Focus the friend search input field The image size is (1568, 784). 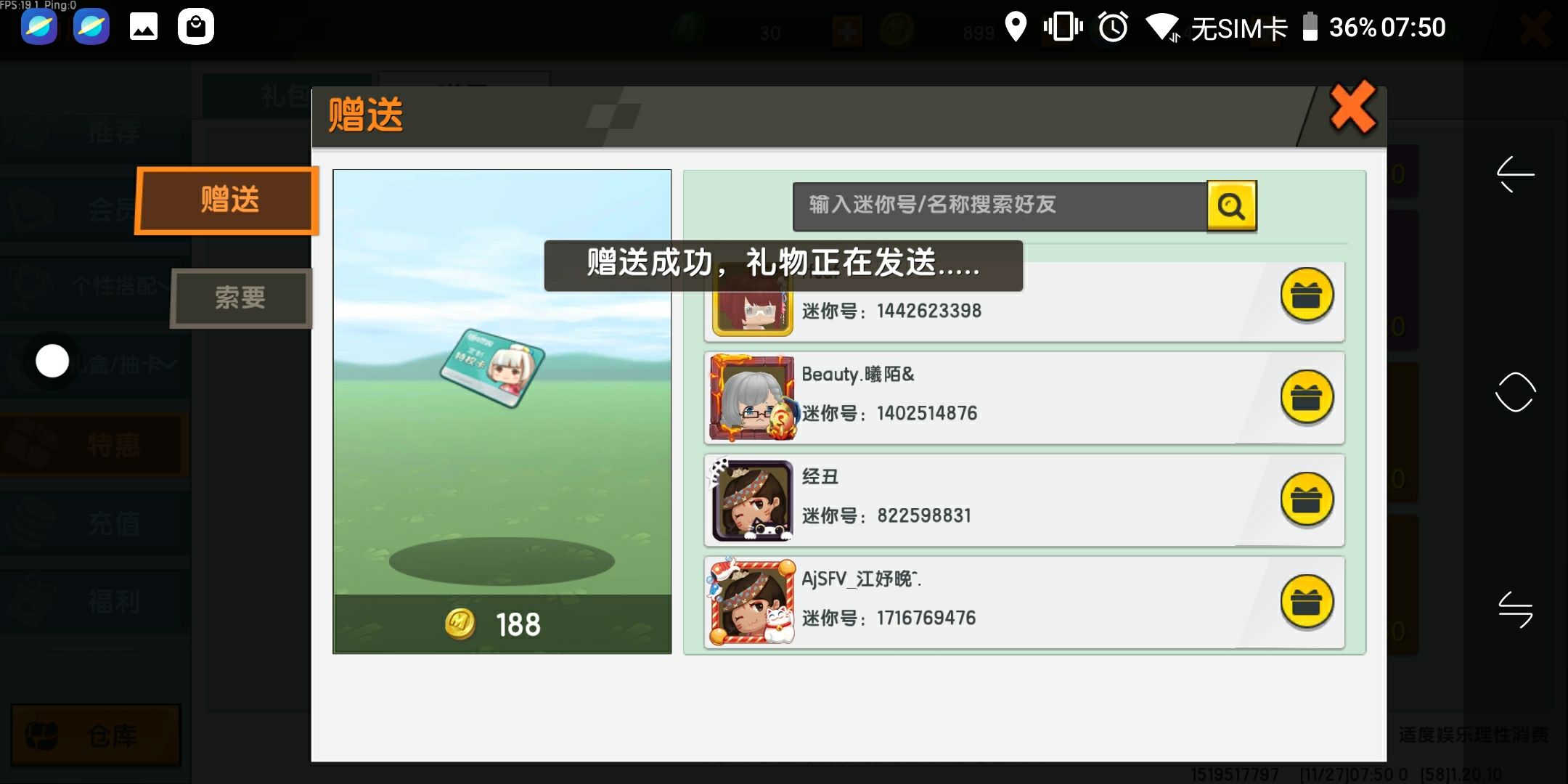(x=1000, y=206)
